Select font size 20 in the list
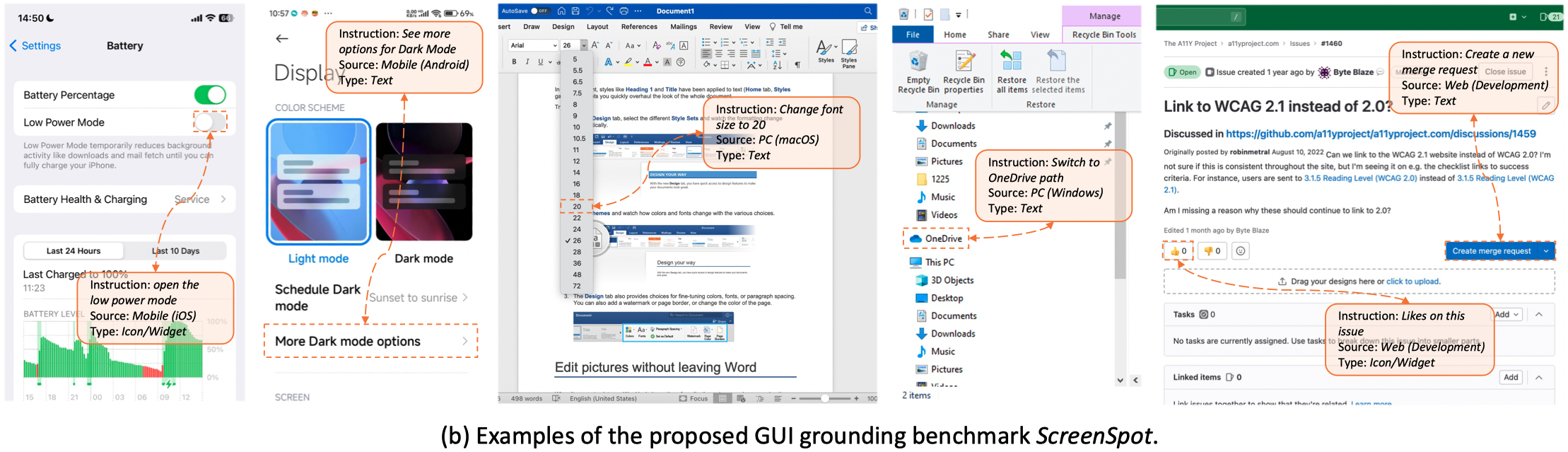Viewport: 1568px width, 452px height. point(577,207)
